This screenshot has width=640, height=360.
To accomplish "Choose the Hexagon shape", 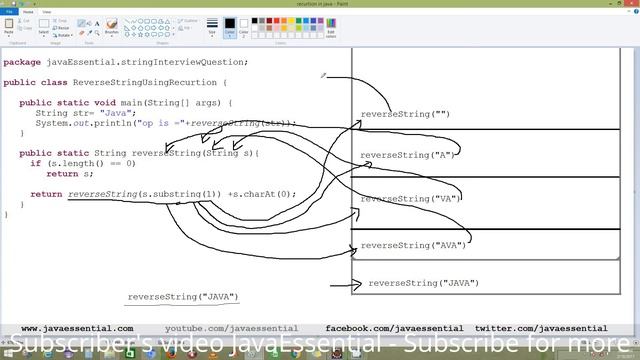I will coord(147,28).
